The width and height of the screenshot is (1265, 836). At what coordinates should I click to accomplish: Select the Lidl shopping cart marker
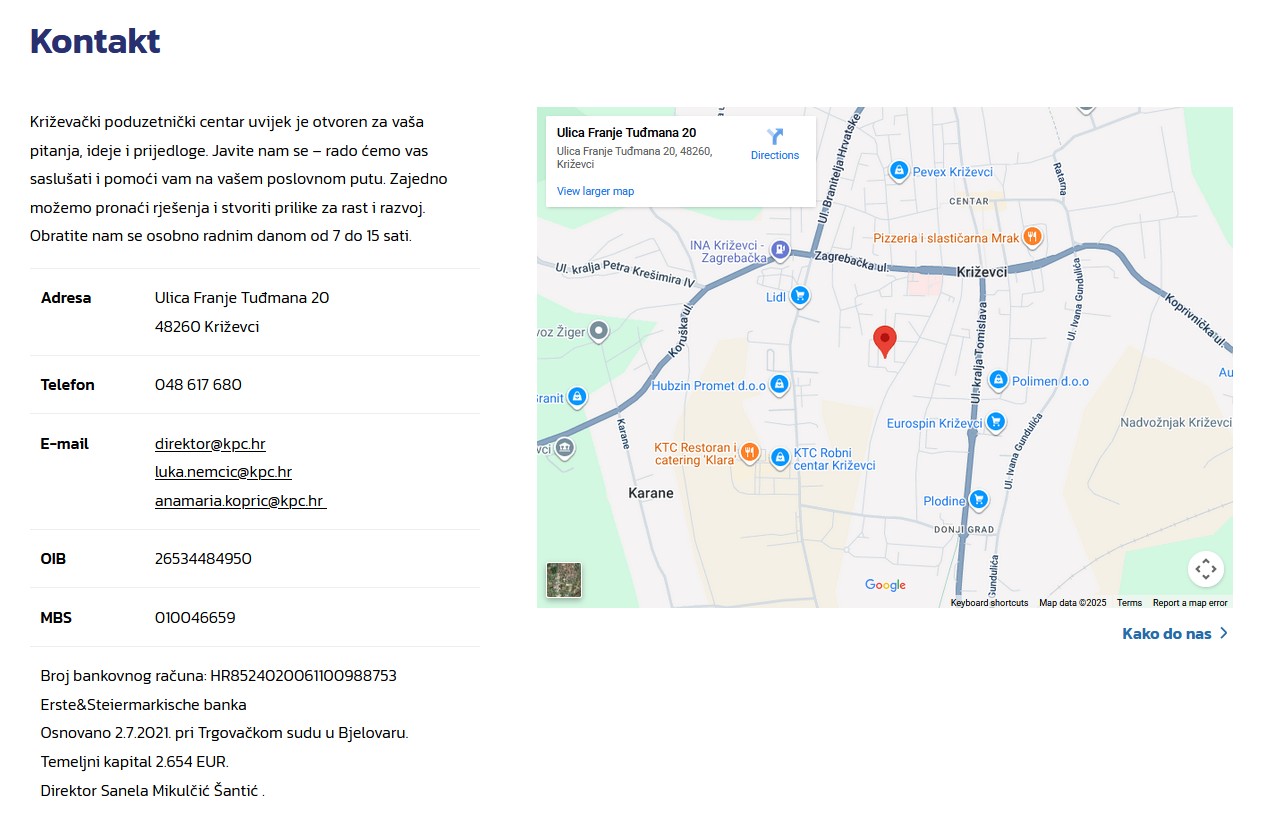tap(799, 296)
